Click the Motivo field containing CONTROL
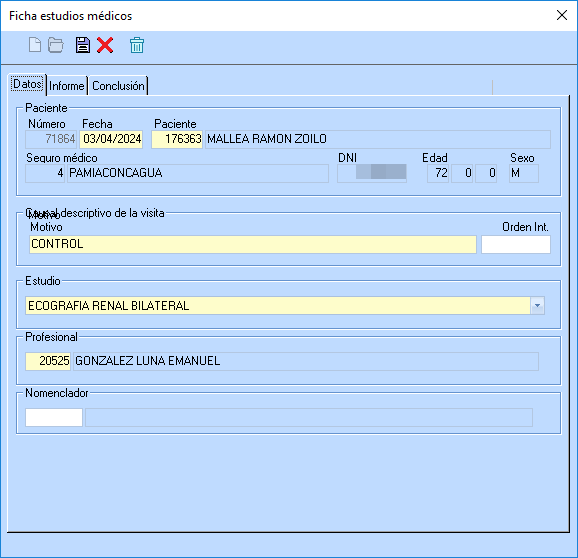Image resolution: width=578 pixels, height=558 pixels. pos(253,244)
